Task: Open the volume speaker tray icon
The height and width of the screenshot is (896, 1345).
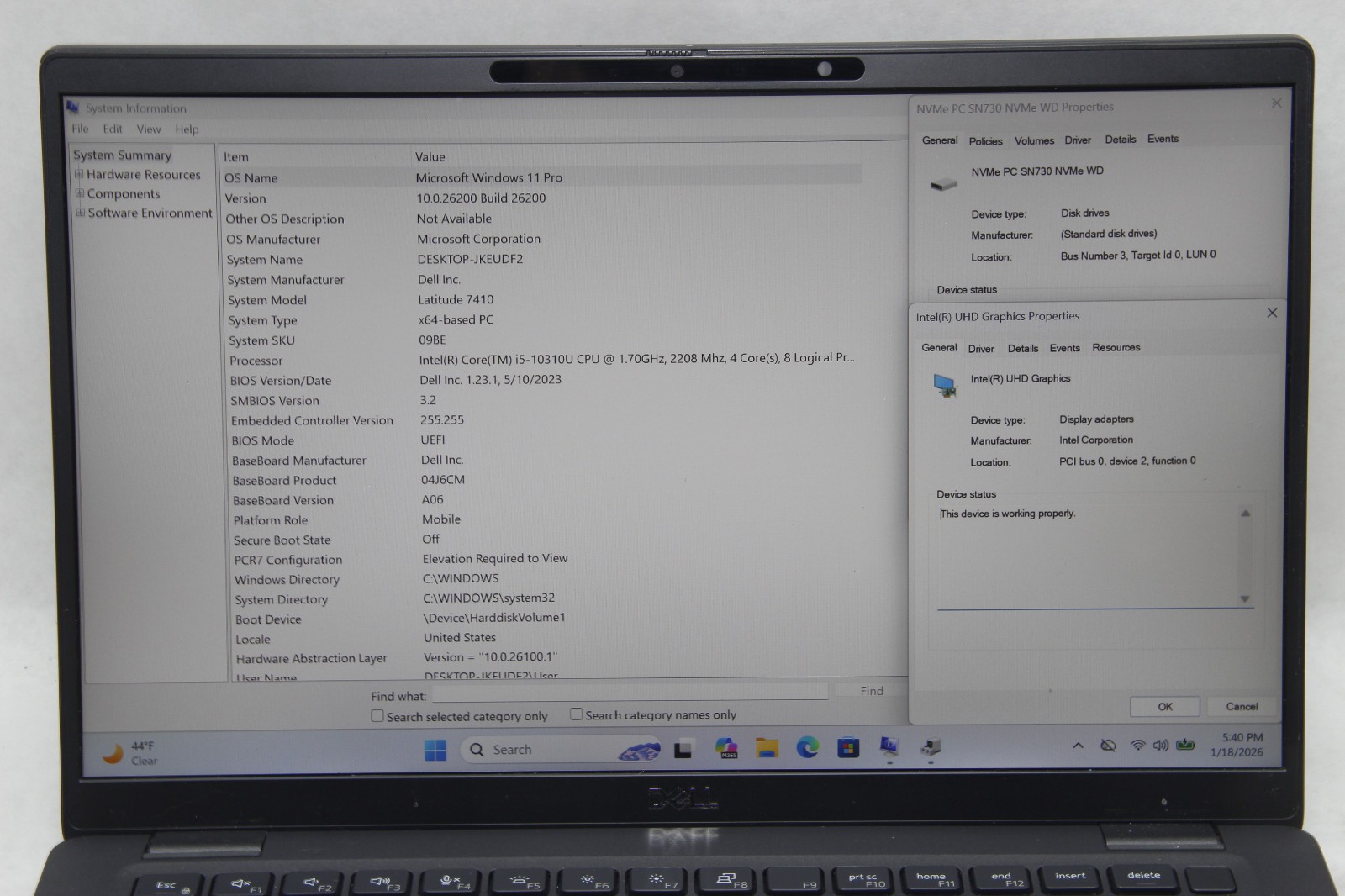Action: click(1161, 746)
